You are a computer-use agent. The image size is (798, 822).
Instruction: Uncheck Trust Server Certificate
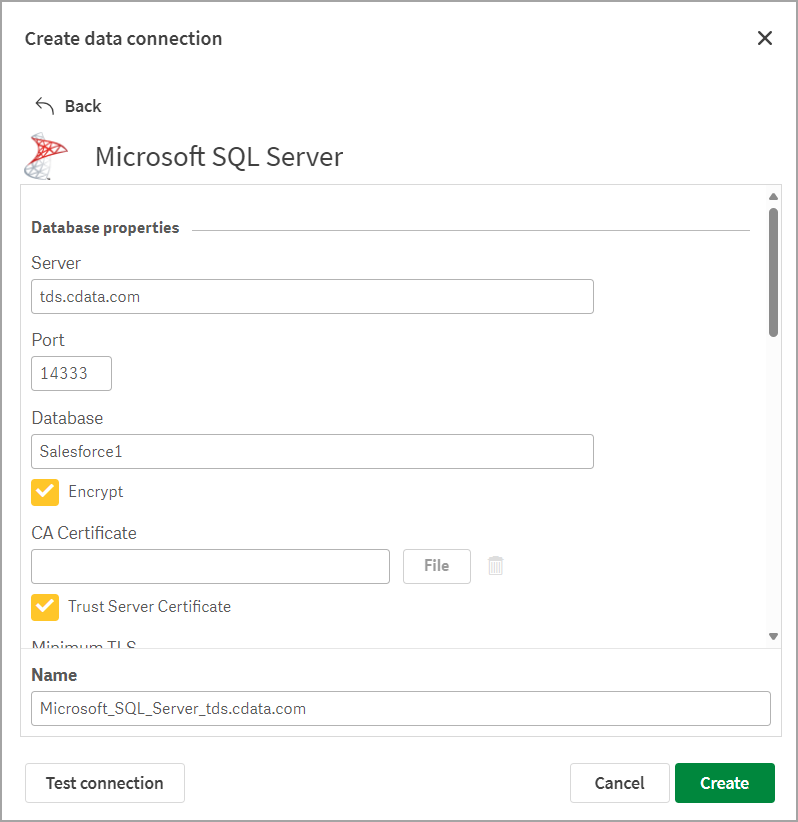tap(44, 607)
